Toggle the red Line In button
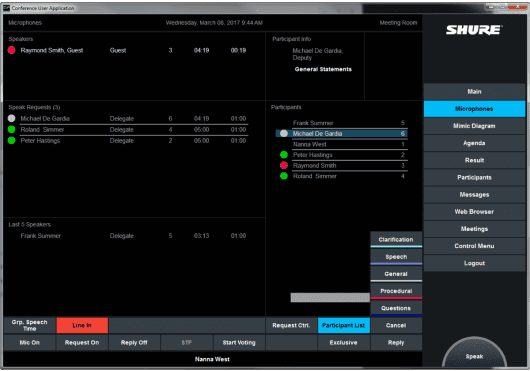 [x=82, y=325]
